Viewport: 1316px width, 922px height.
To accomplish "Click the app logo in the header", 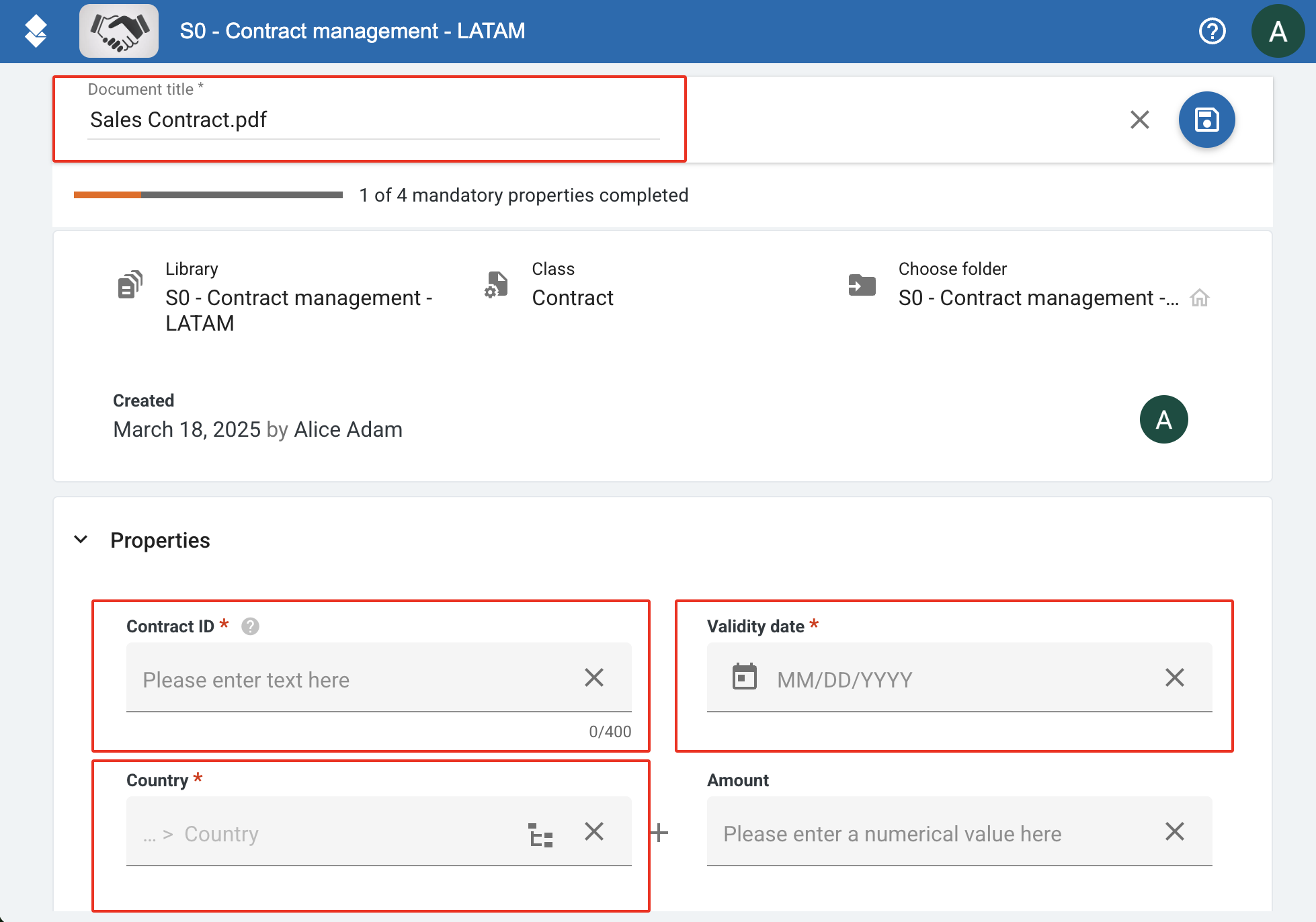I will 36,31.
